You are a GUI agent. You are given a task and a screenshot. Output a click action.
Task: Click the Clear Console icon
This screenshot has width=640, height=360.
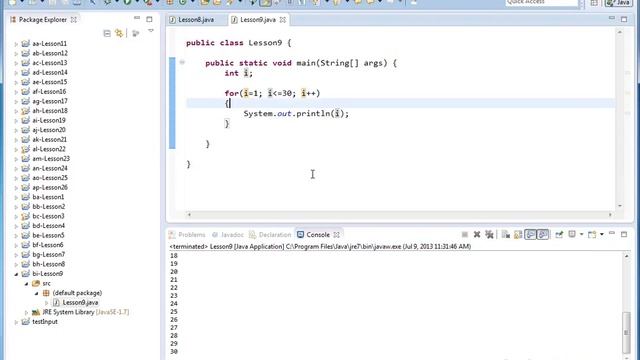[x=506, y=234]
